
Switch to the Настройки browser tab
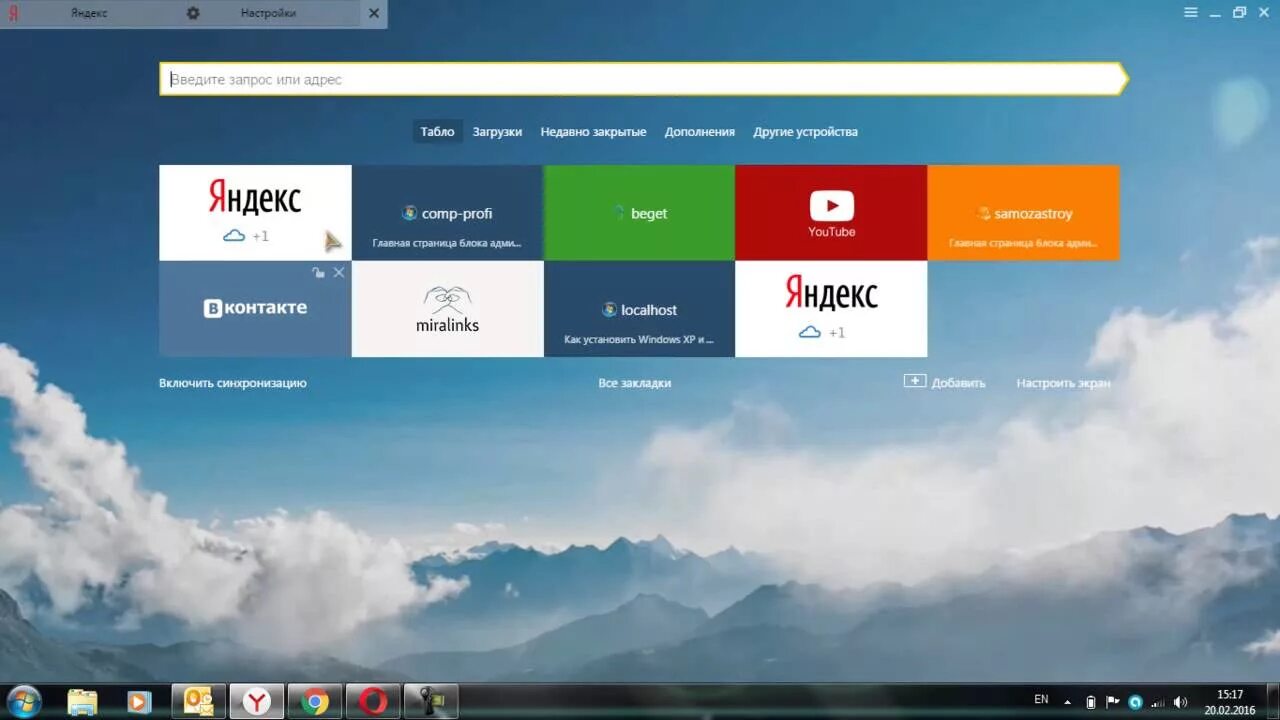tap(268, 14)
